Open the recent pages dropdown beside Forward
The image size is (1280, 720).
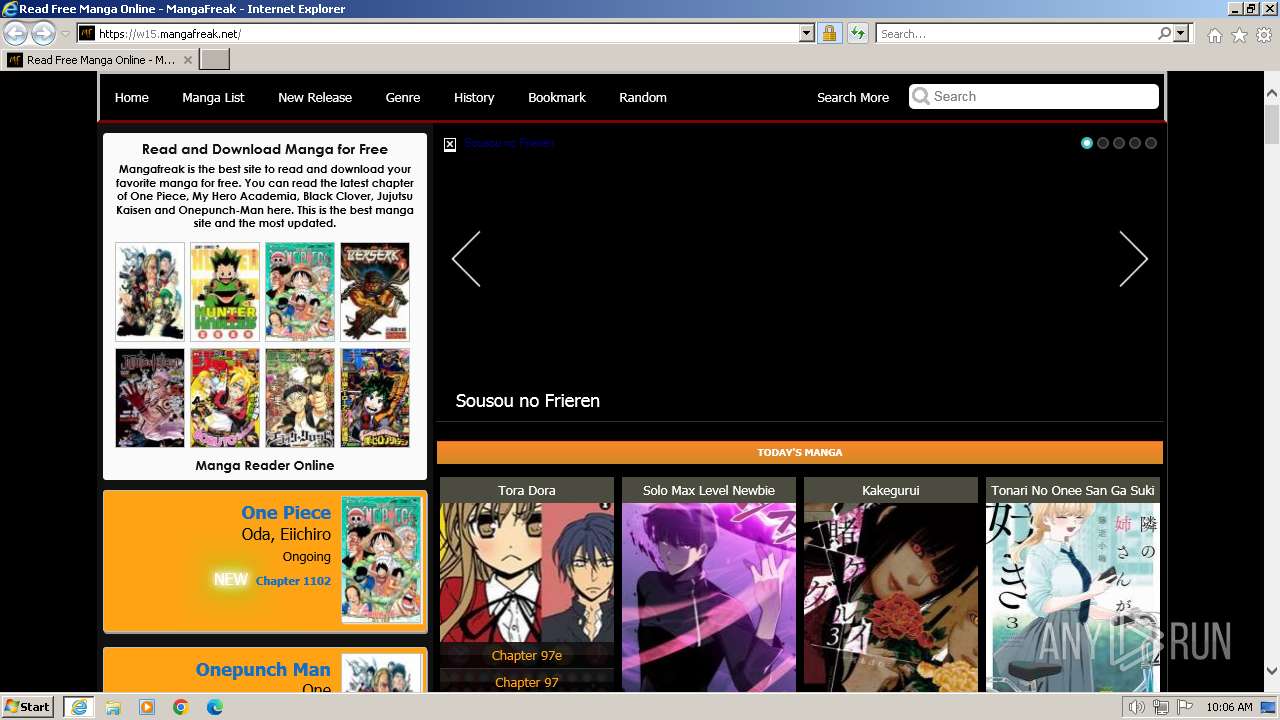pyautogui.click(x=65, y=34)
